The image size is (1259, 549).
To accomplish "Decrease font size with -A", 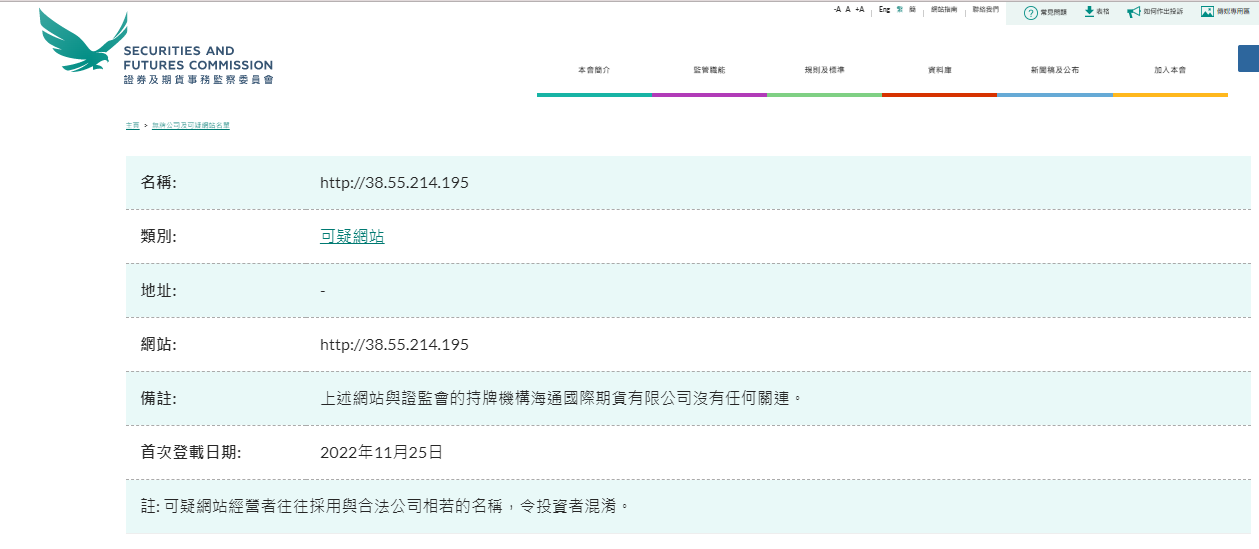I will [837, 9].
